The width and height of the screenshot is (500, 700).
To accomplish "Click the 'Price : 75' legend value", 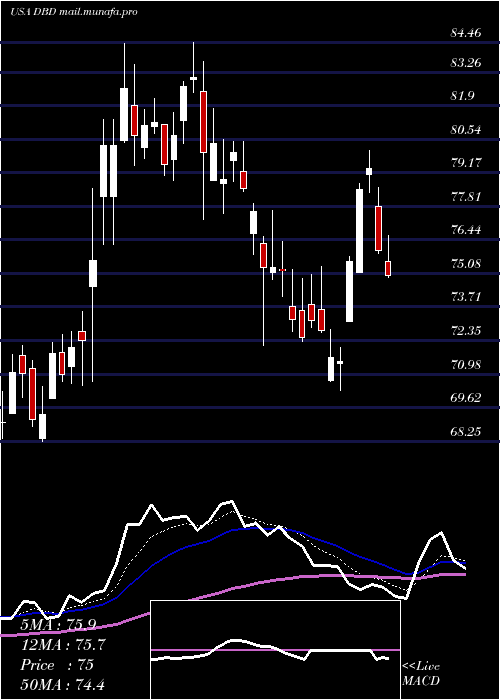I will (x=57, y=665).
